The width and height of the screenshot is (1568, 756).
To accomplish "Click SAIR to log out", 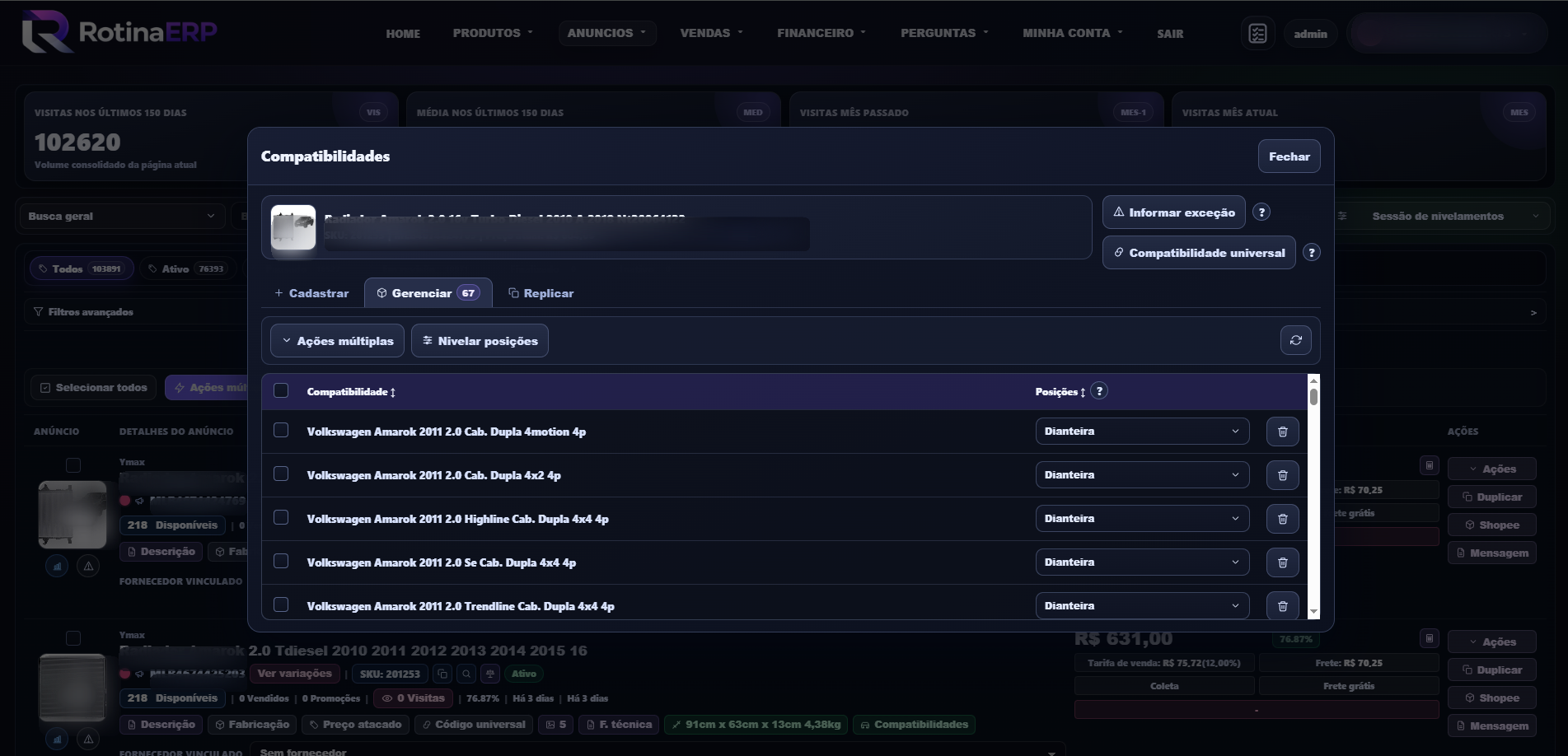I will [1170, 34].
